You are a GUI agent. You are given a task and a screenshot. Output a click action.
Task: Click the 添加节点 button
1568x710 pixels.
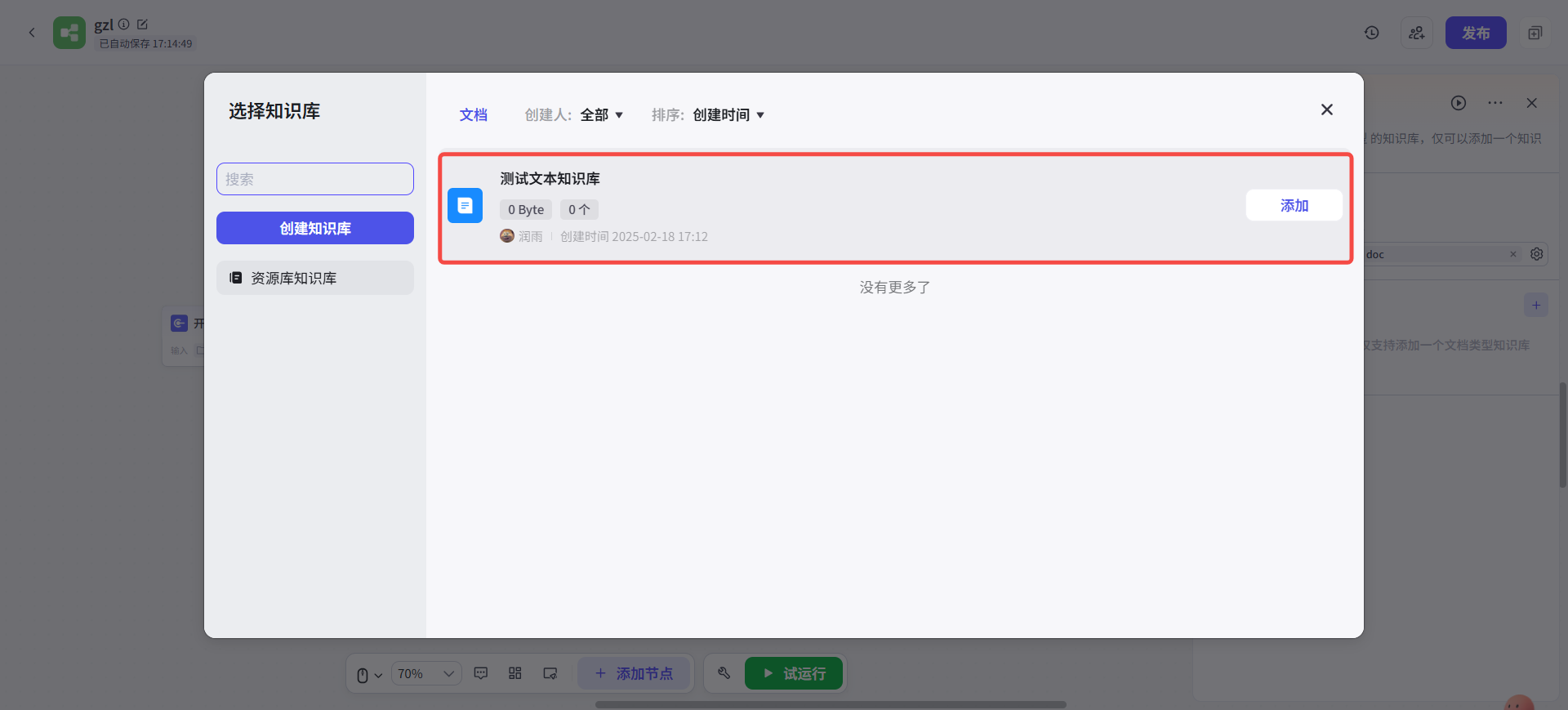click(x=634, y=673)
